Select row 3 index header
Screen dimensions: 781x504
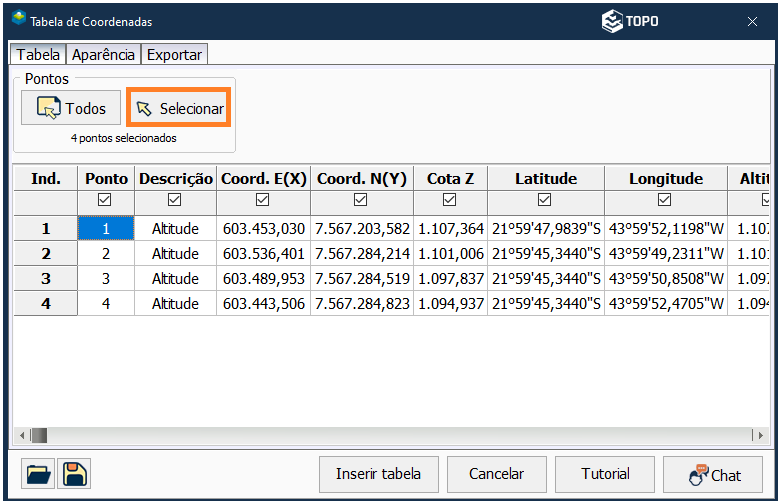[x=45, y=279]
